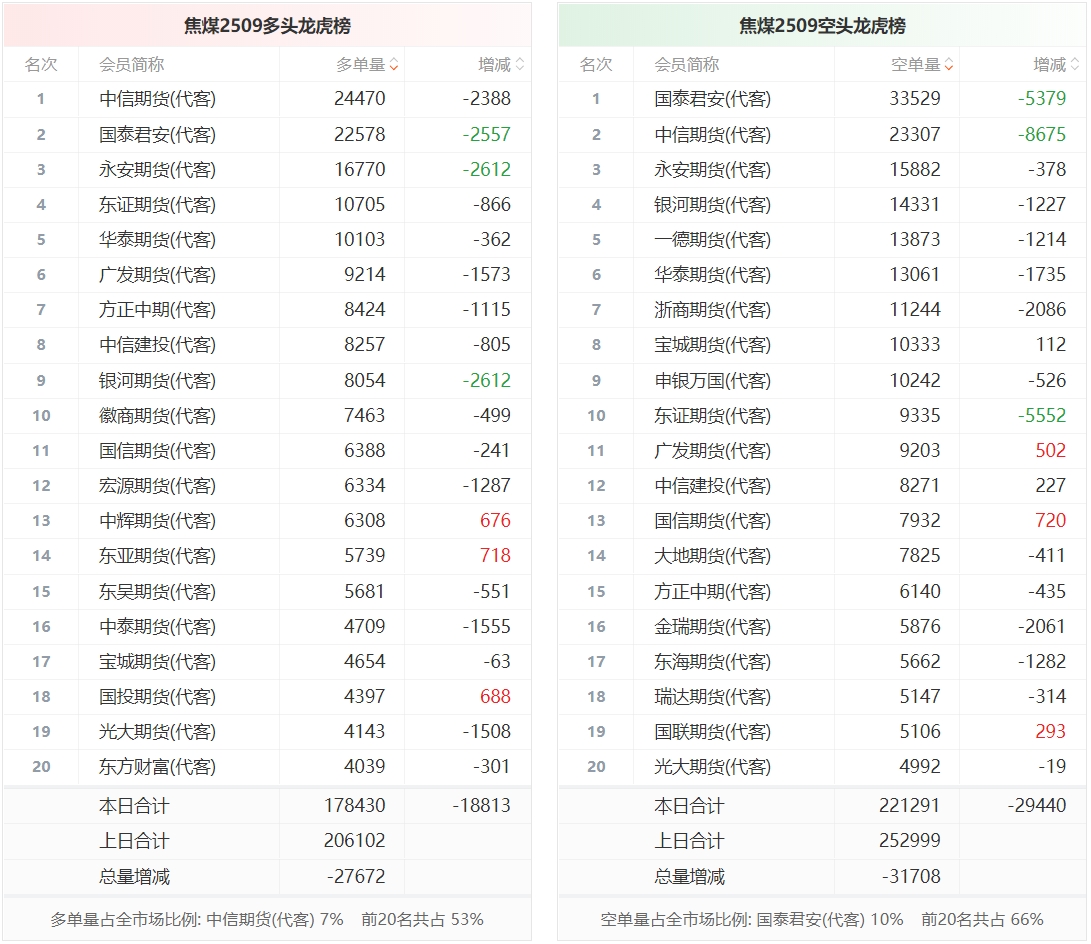The width and height of the screenshot is (1091, 944).
Task: Click red change value 688
Action: 495,696
